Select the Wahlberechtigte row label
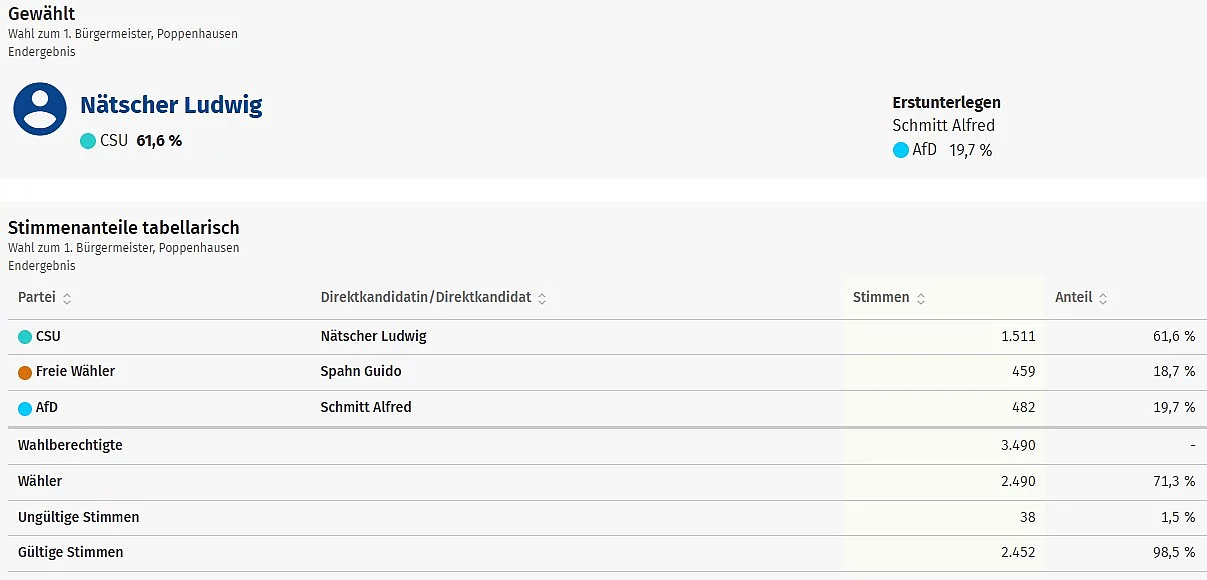 coord(70,445)
